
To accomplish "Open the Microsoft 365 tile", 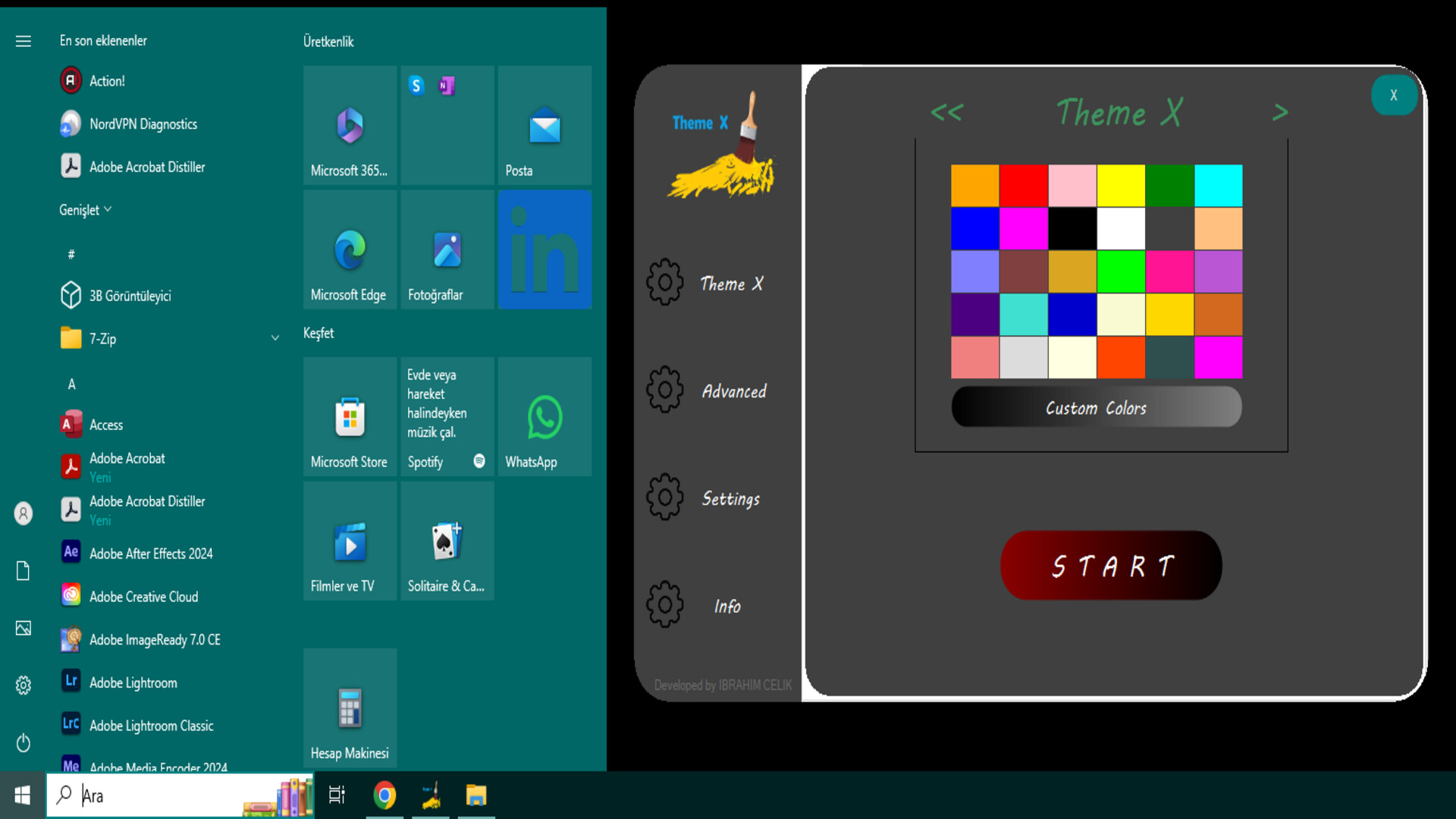I will coord(350,125).
